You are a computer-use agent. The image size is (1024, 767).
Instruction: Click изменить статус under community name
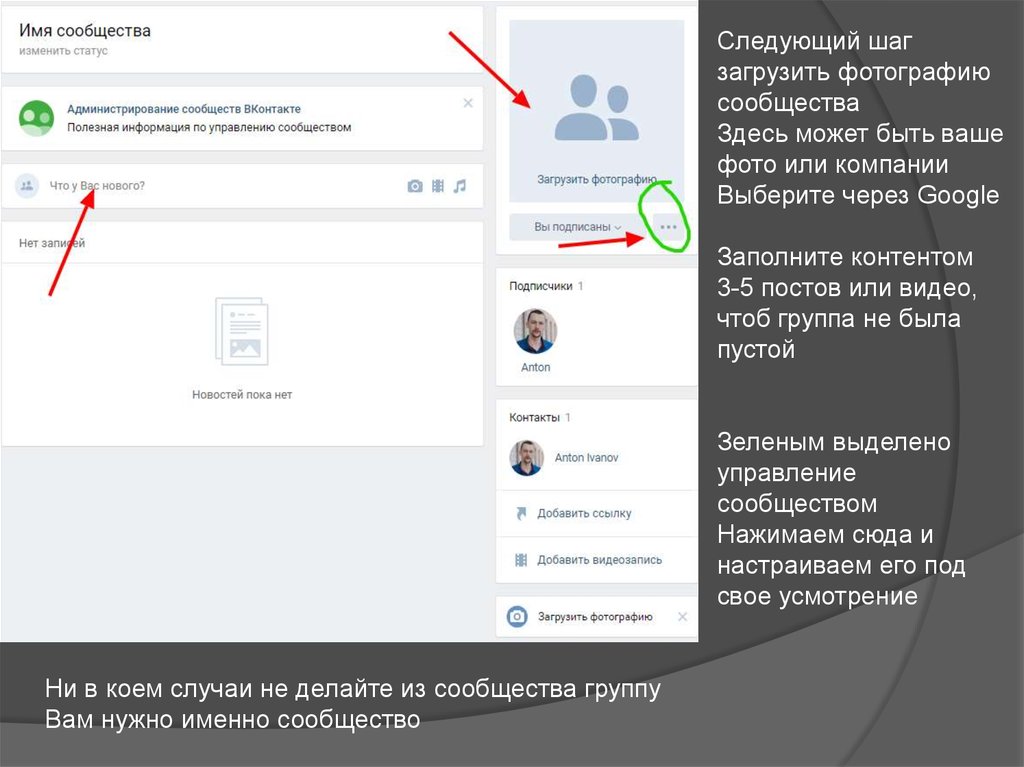pyautogui.click(x=63, y=51)
